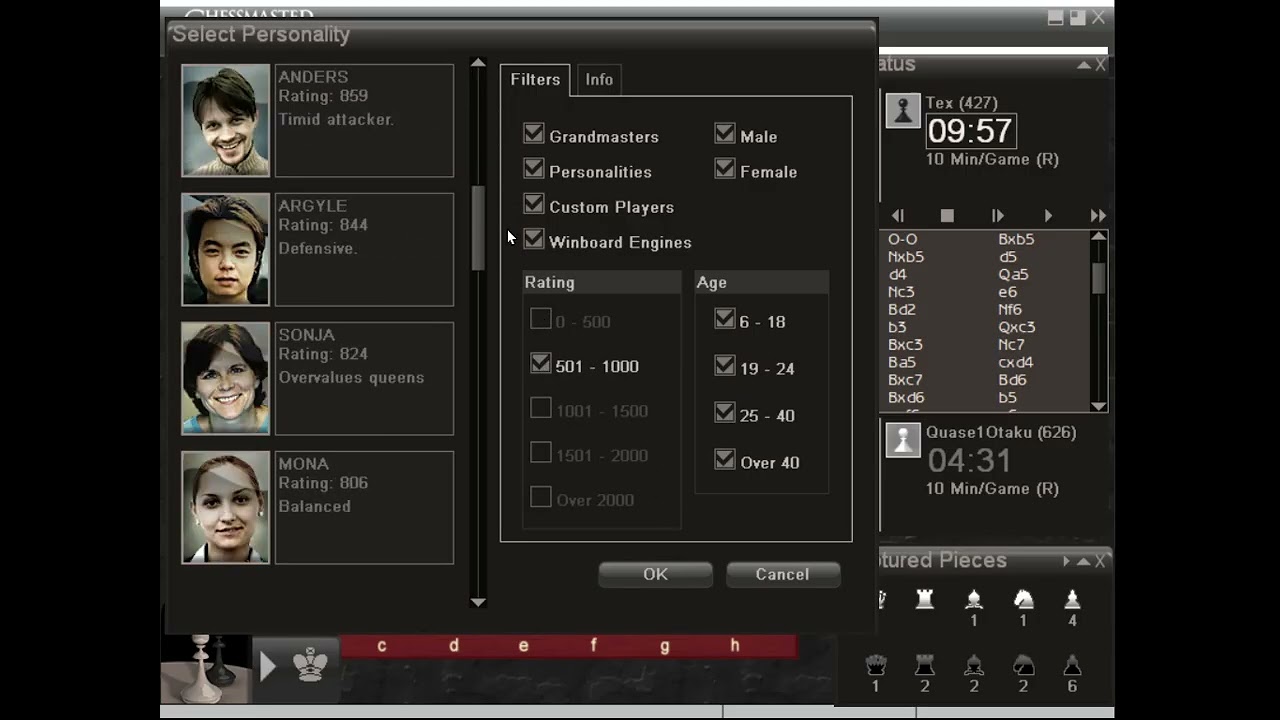Fast-forward to the last move

point(1098,216)
